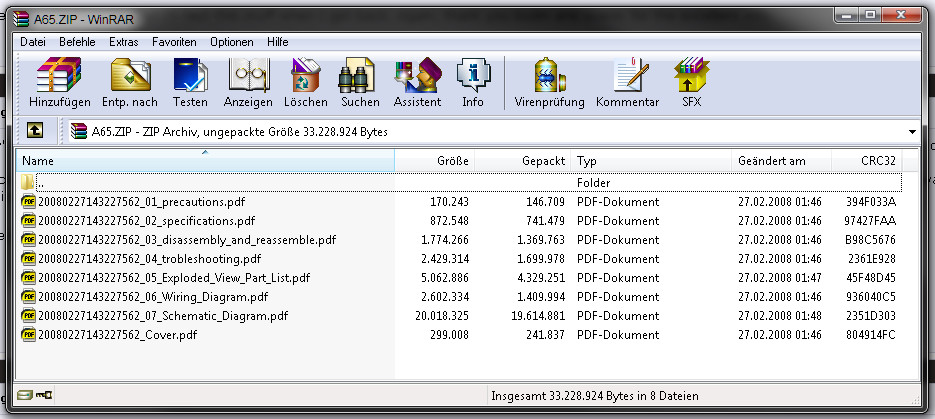
Task: Open the Hilfe menu
Action: coord(278,42)
